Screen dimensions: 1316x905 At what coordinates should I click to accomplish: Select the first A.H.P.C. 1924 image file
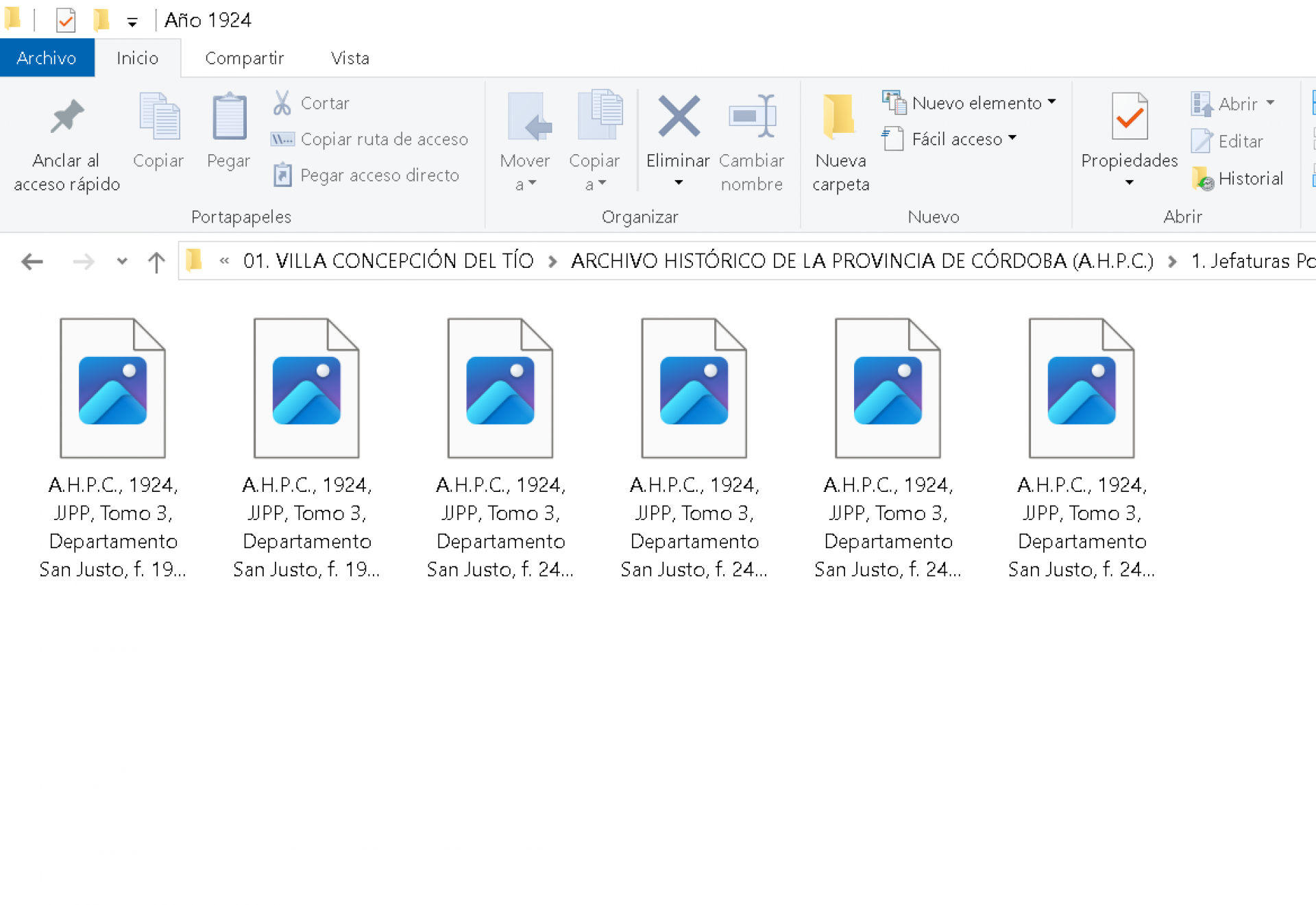point(113,388)
